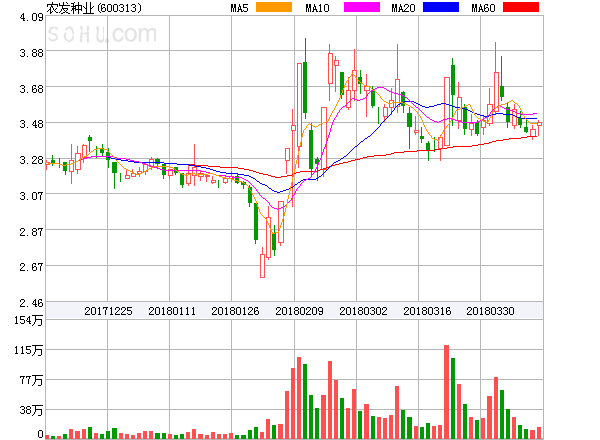Click the 20180302 date label
The image size is (600, 440).
coord(363,311)
